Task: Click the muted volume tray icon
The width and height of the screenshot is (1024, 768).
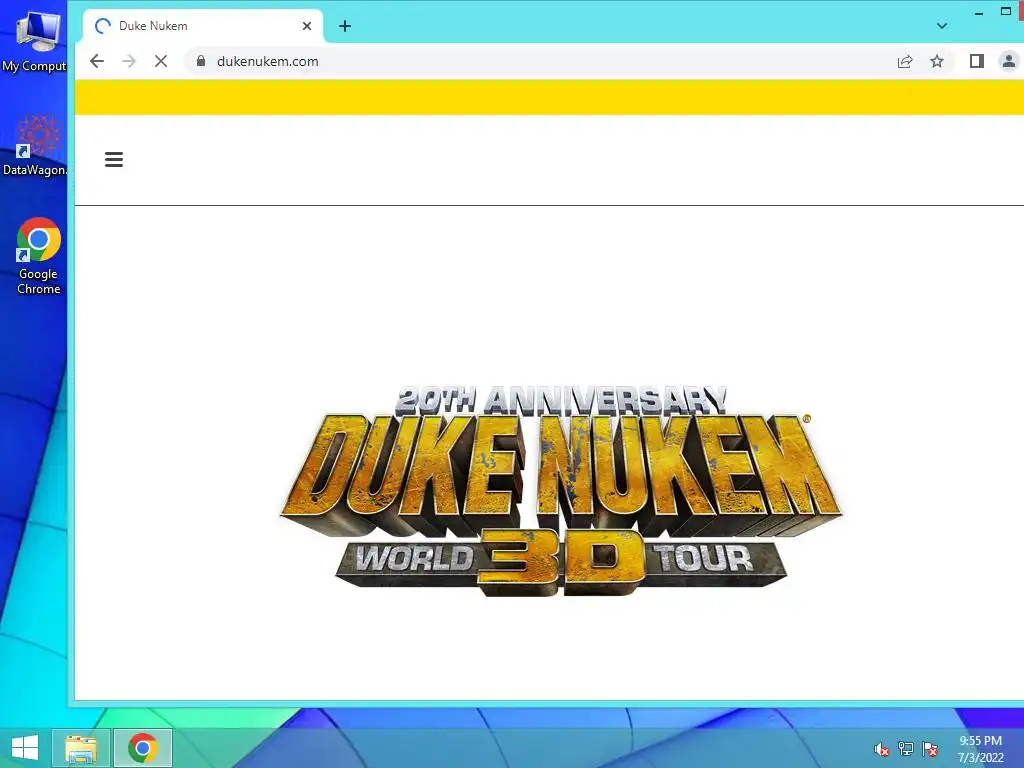Action: (881, 749)
